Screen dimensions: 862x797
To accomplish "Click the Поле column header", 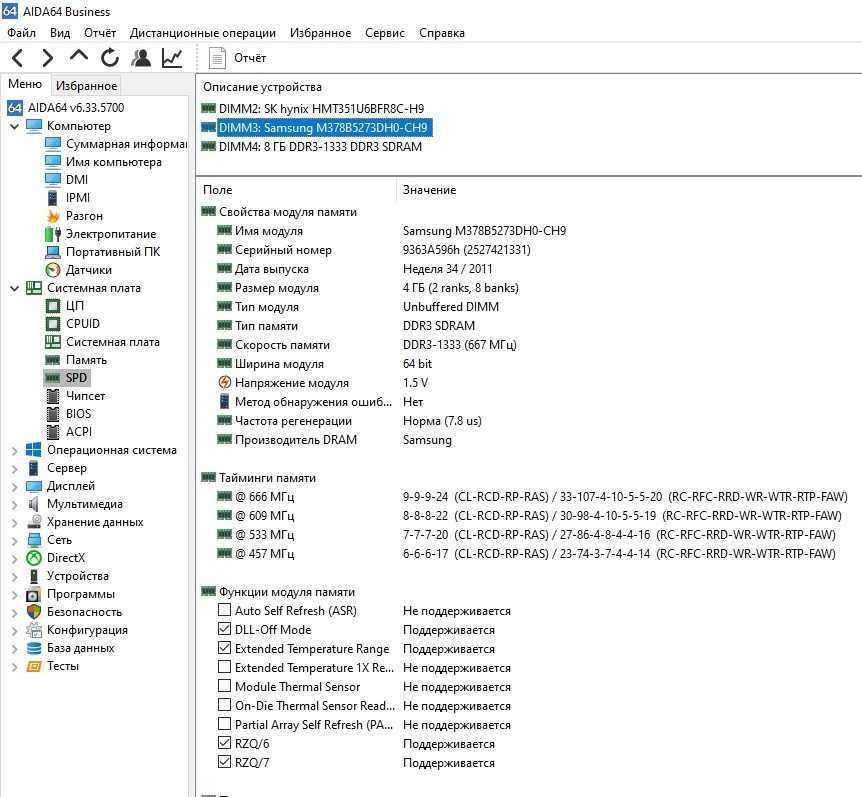I will [218, 190].
